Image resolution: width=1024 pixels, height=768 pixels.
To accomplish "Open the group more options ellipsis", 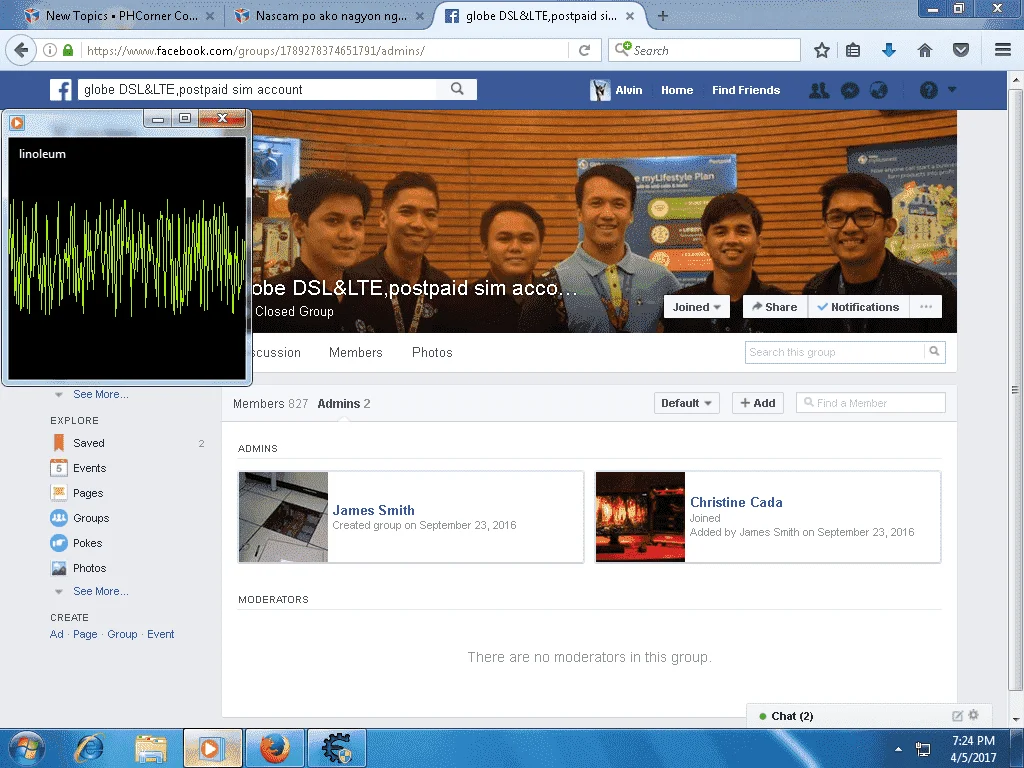I will 926,307.
